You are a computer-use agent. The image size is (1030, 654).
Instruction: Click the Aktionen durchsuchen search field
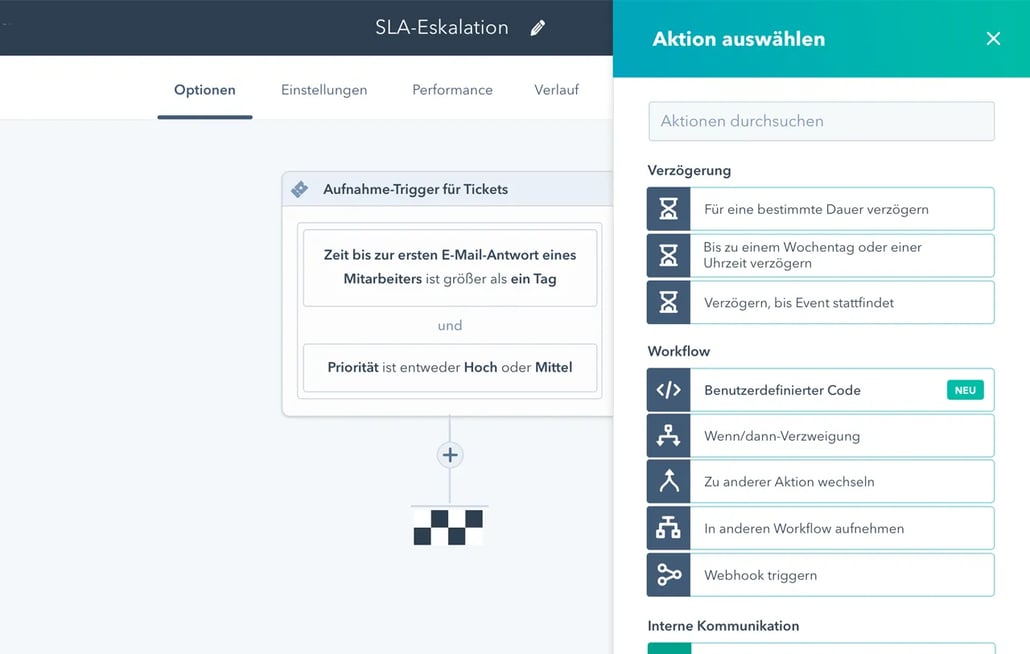[821, 121]
